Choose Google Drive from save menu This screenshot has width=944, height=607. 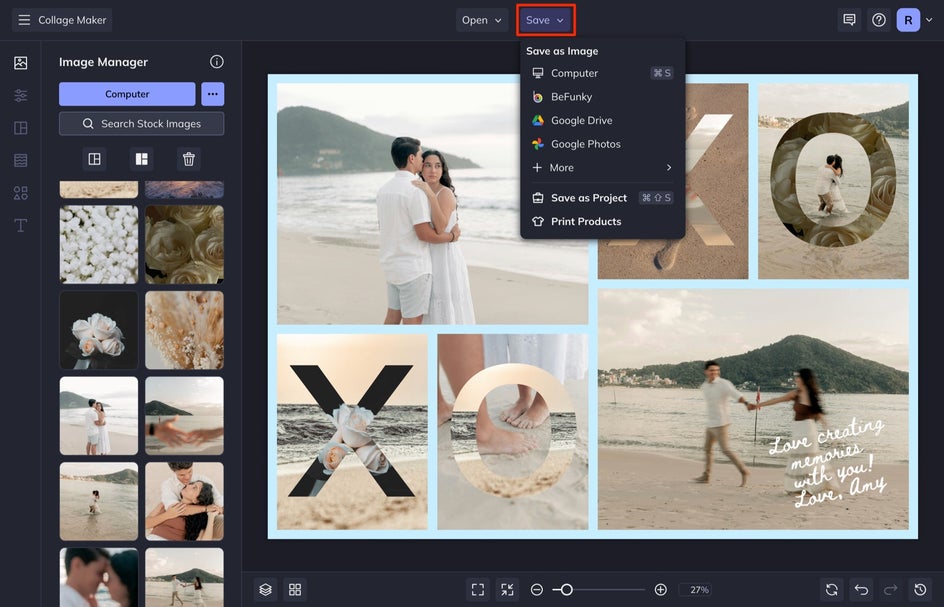[x=581, y=120]
